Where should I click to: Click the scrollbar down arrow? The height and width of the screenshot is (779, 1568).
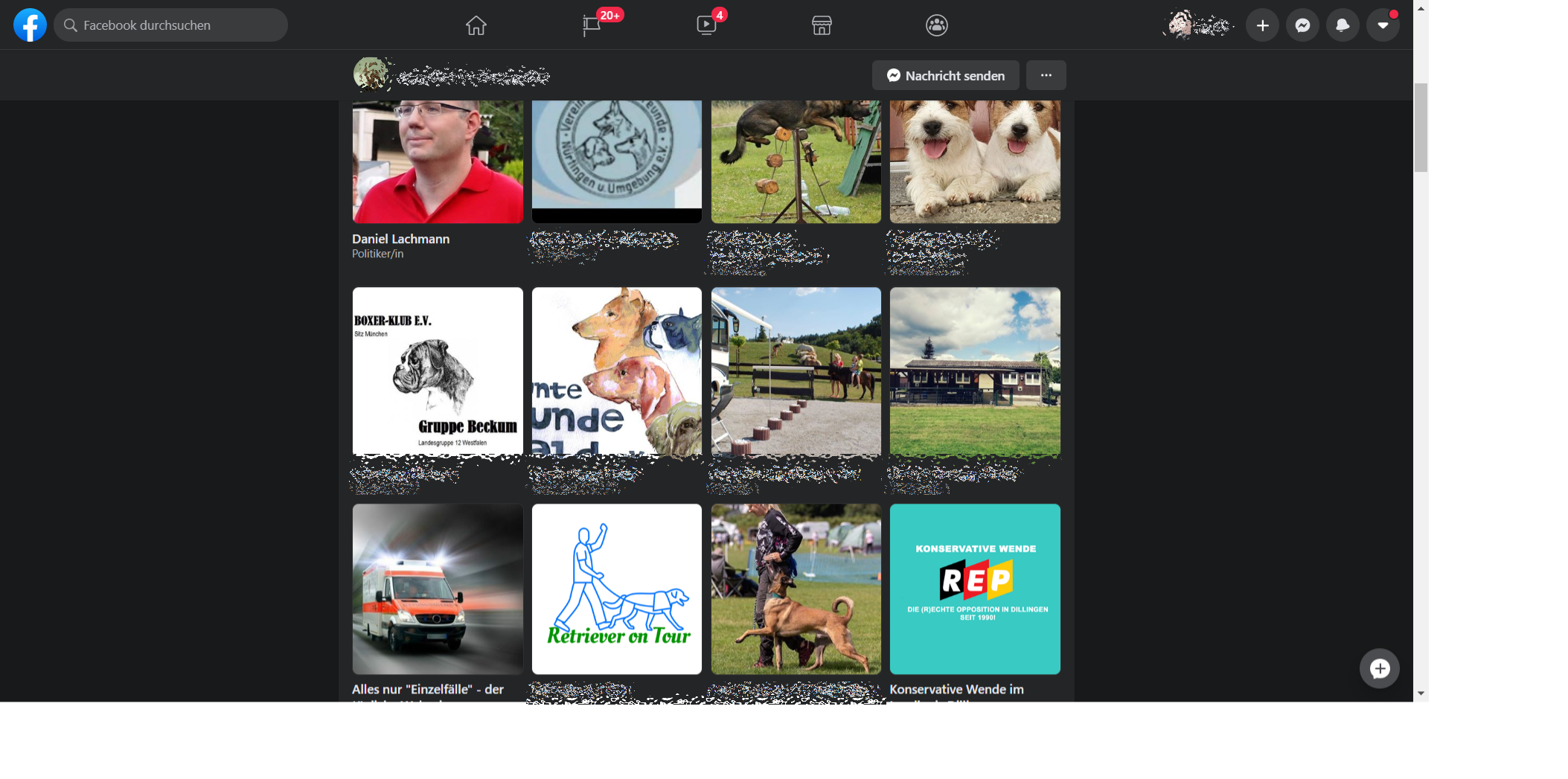pyautogui.click(x=1421, y=693)
